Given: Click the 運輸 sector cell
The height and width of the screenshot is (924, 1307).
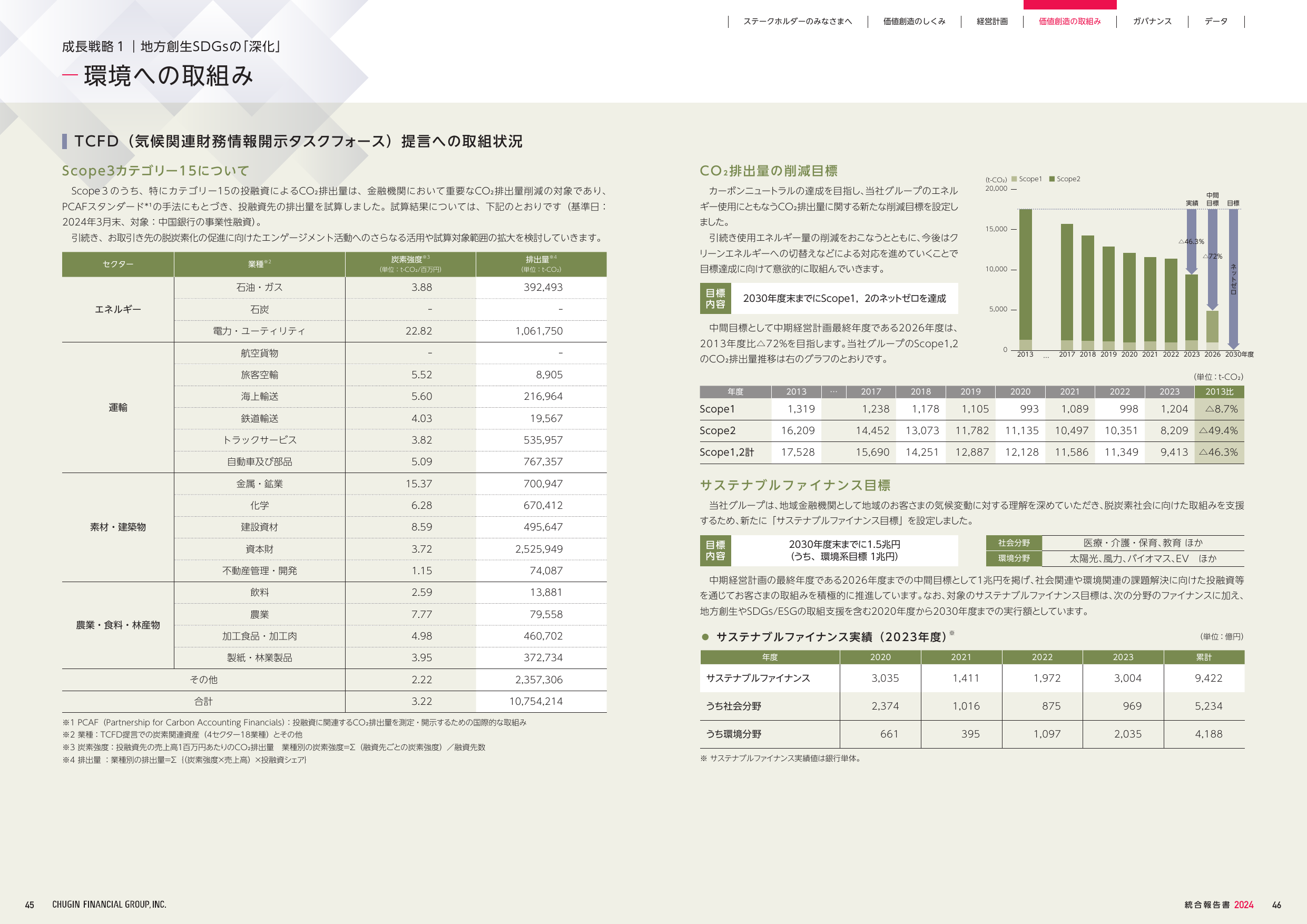Looking at the screenshot, I should [x=118, y=408].
